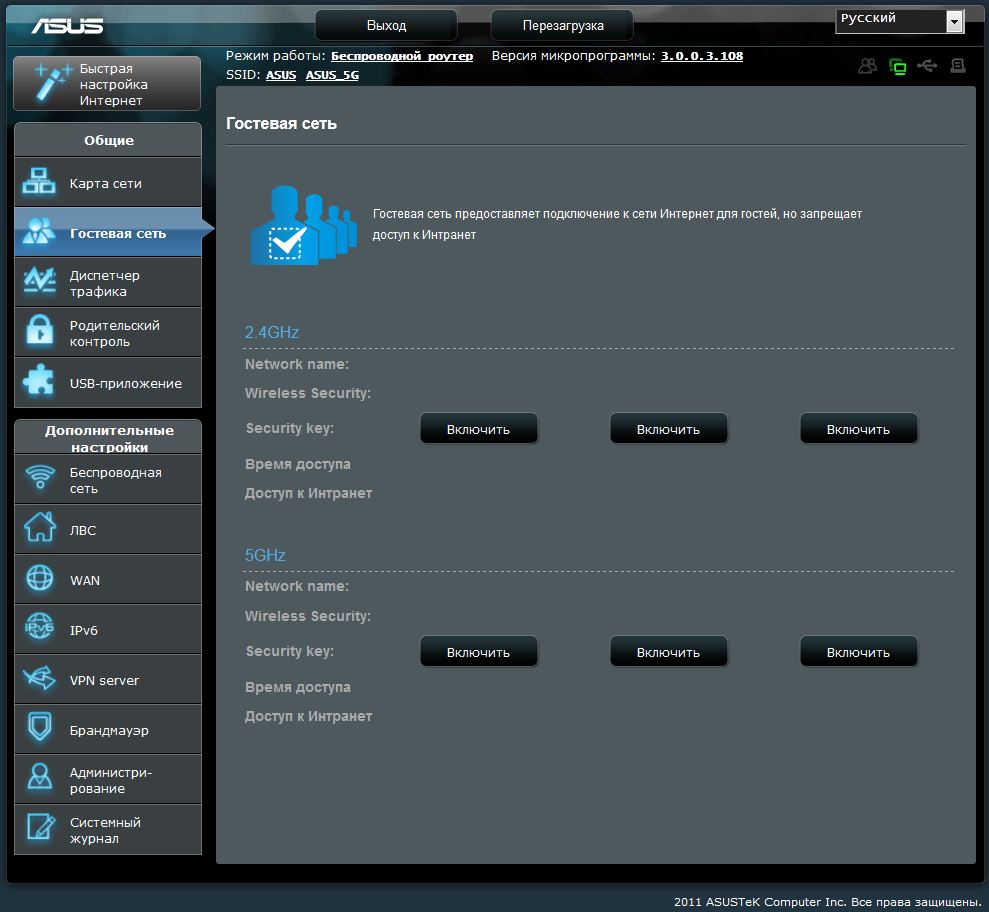The width and height of the screenshot is (989, 912).
Task: Click the green network connection status icon
Action: coord(898,66)
